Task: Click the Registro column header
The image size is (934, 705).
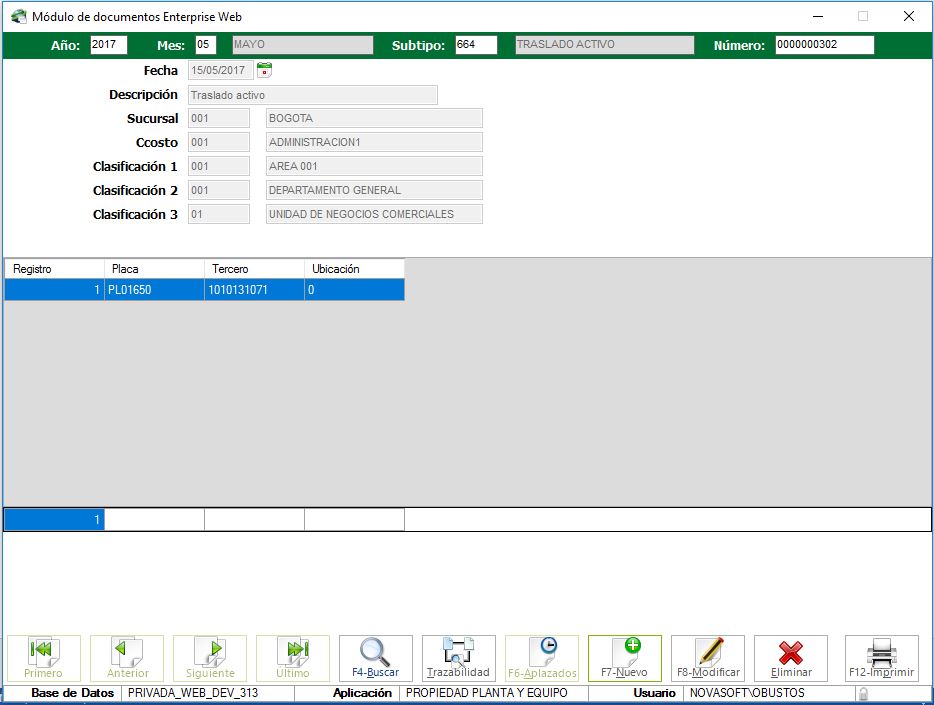Action: (54, 269)
